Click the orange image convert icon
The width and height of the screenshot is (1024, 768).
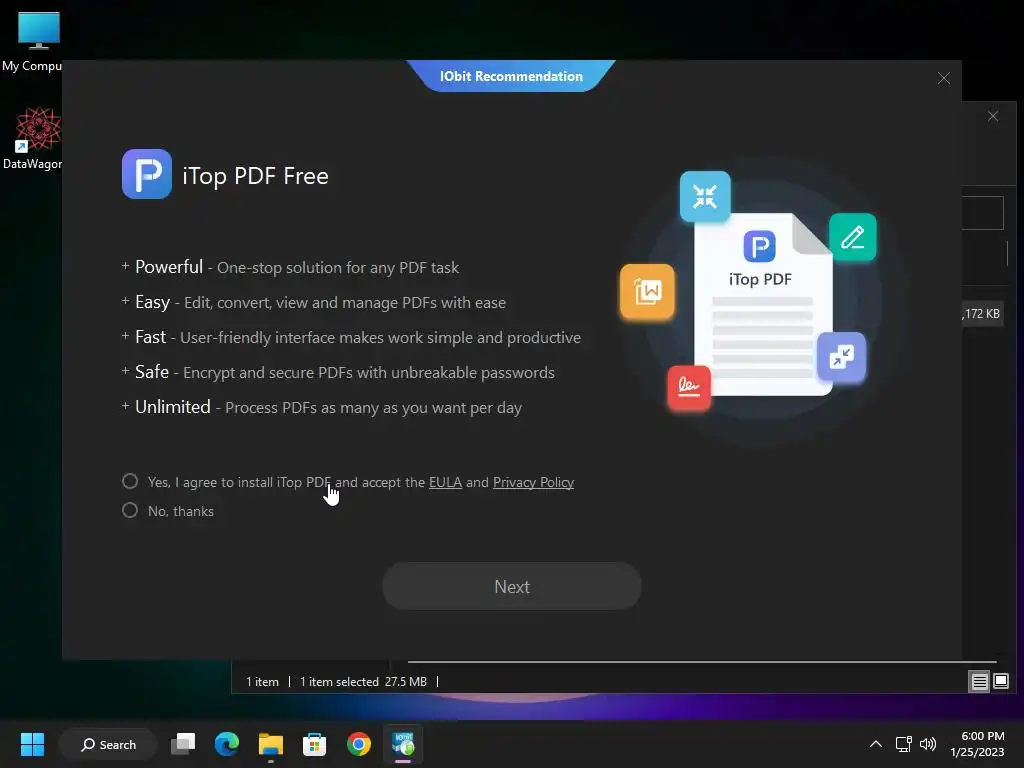tap(647, 291)
